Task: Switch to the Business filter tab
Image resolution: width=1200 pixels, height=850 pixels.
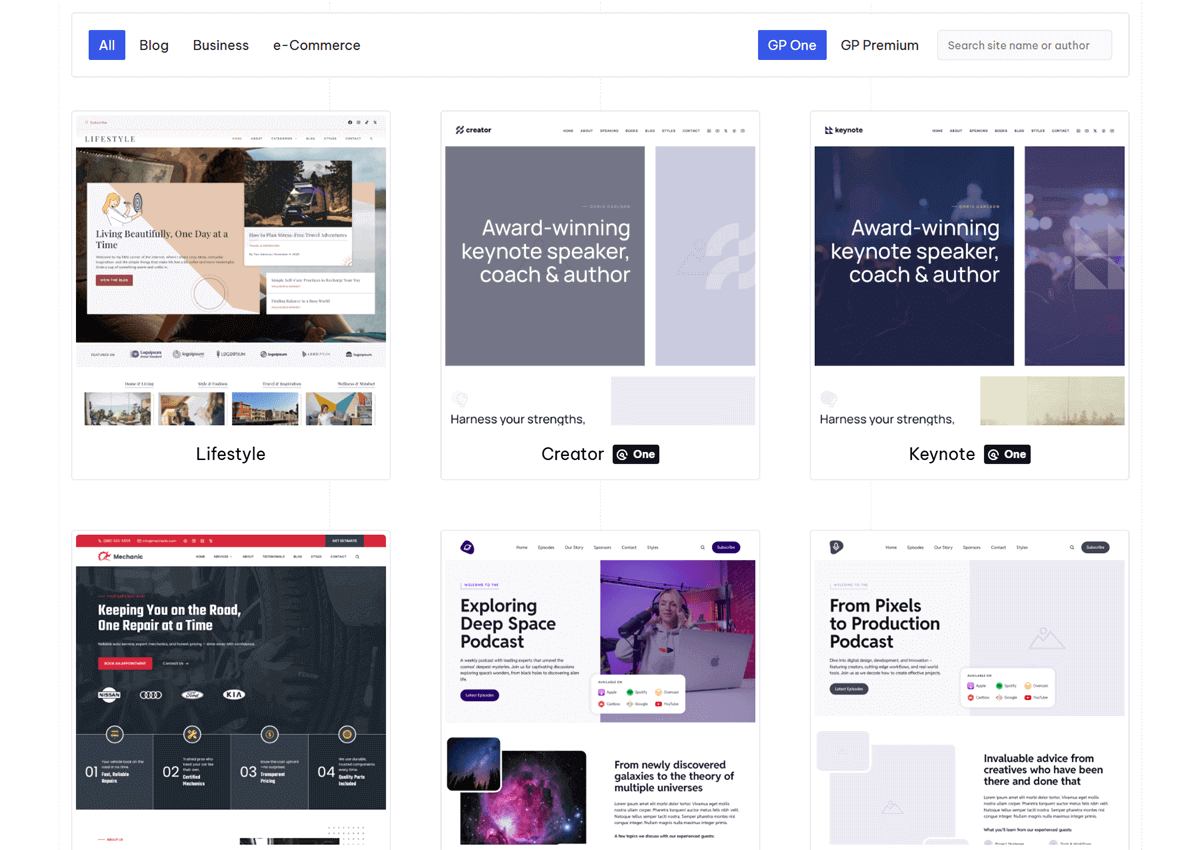Action: point(220,44)
